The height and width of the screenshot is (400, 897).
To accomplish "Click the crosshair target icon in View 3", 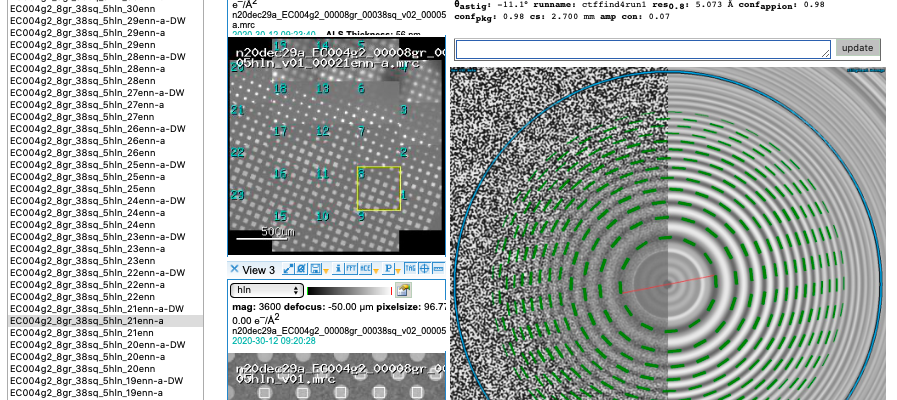I will click(424, 268).
